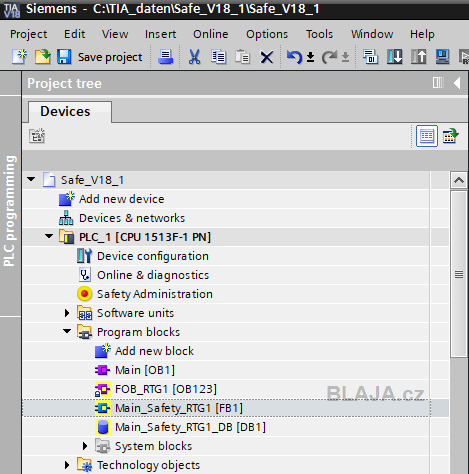
Task: Click the Print icon in toolbar
Action: pos(165,57)
